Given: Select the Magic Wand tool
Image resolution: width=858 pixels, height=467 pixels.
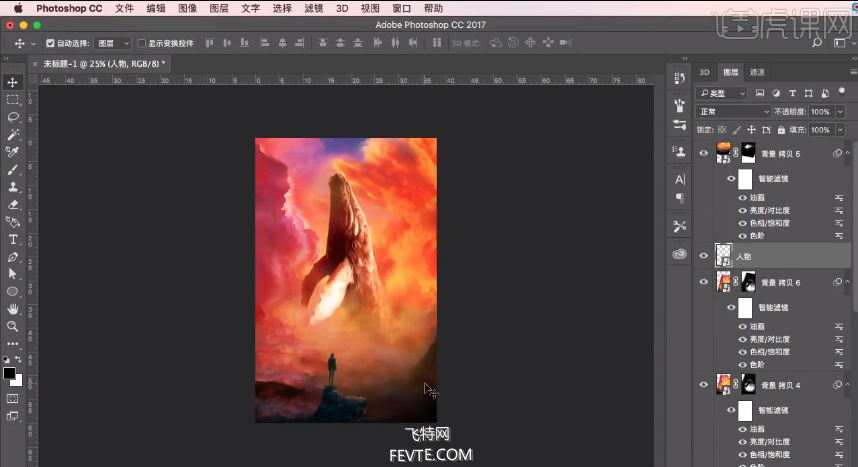Looking at the screenshot, I should [x=13, y=134].
